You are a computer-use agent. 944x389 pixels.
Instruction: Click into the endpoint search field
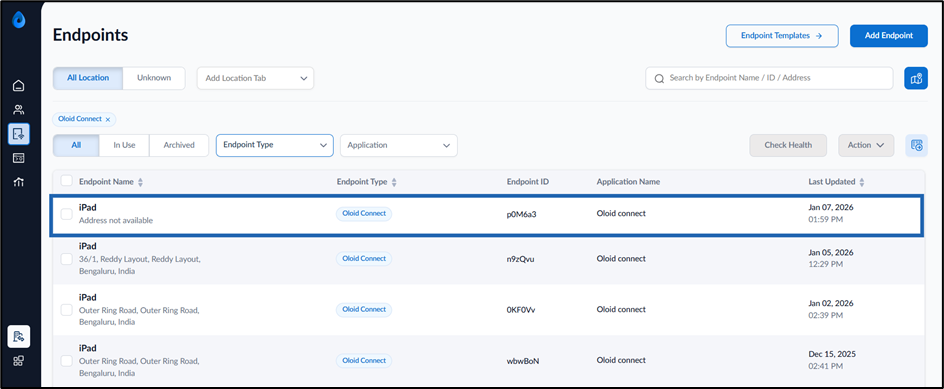tap(769, 78)
